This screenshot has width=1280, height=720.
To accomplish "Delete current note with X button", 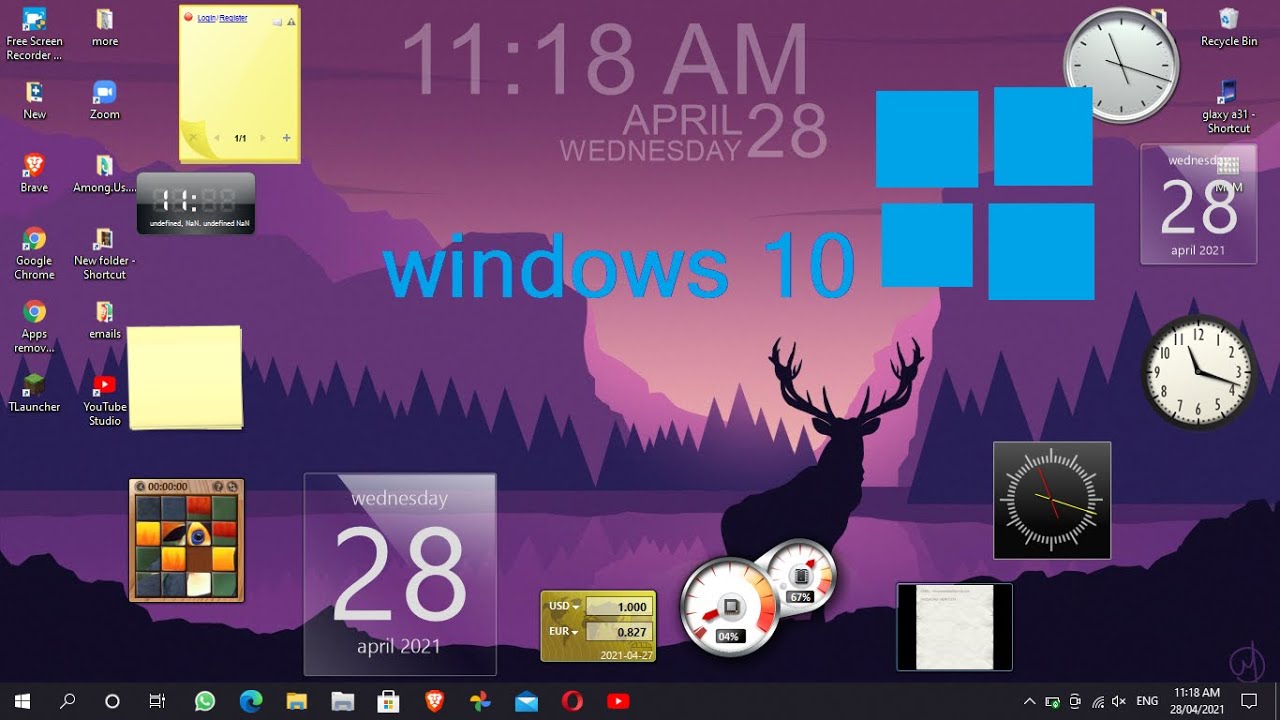I will coord(193,138).
